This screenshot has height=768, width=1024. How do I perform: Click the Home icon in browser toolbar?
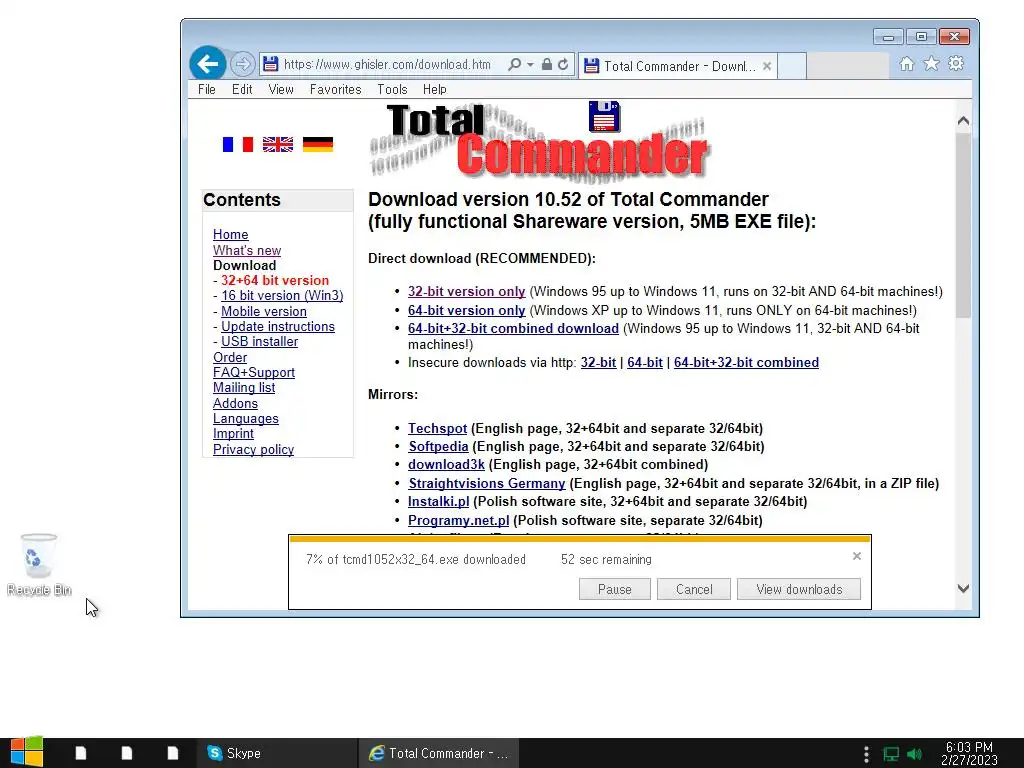coord(906,63)
